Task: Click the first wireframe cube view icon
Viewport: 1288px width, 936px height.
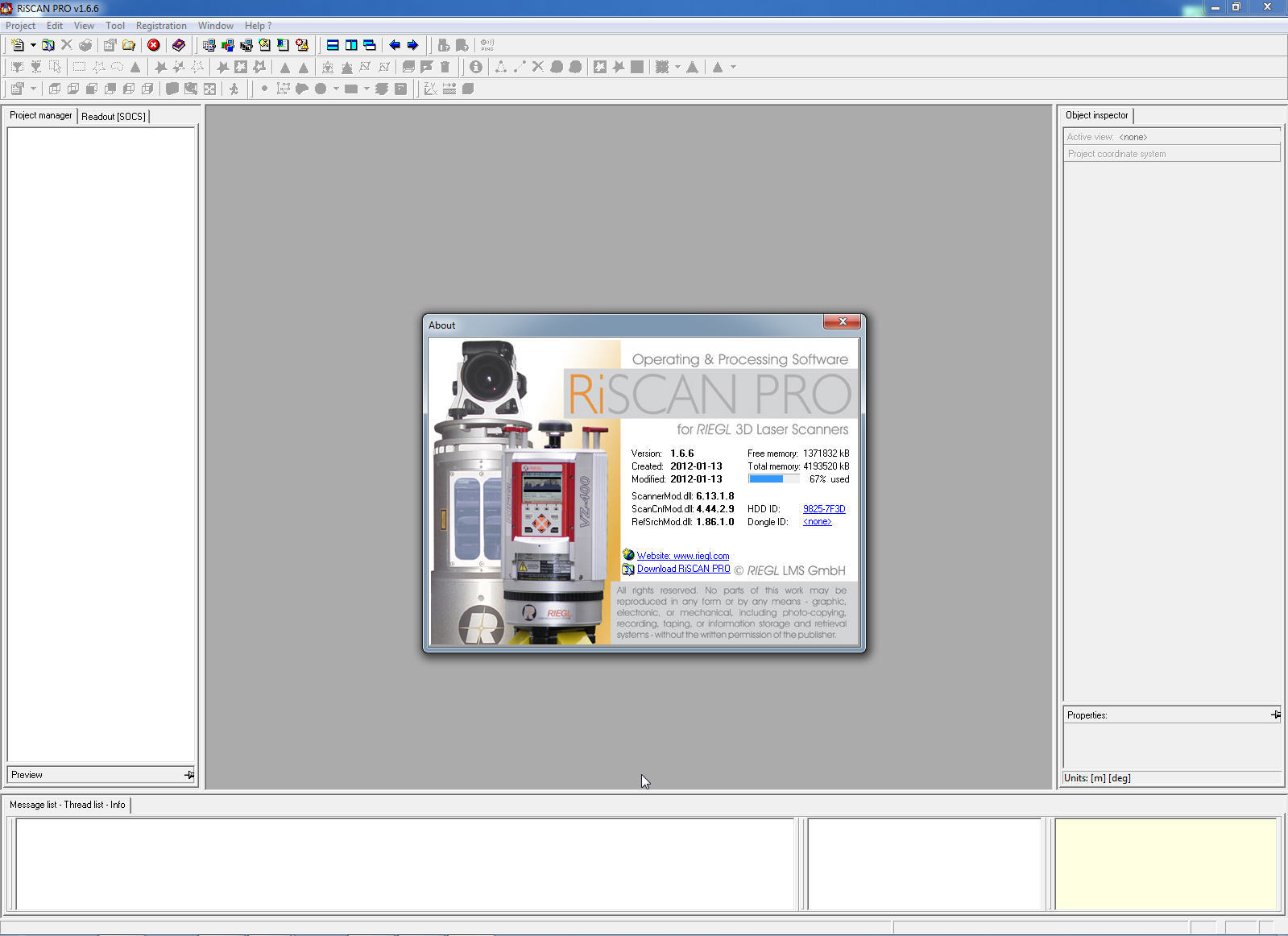Action: coord(55,89)
